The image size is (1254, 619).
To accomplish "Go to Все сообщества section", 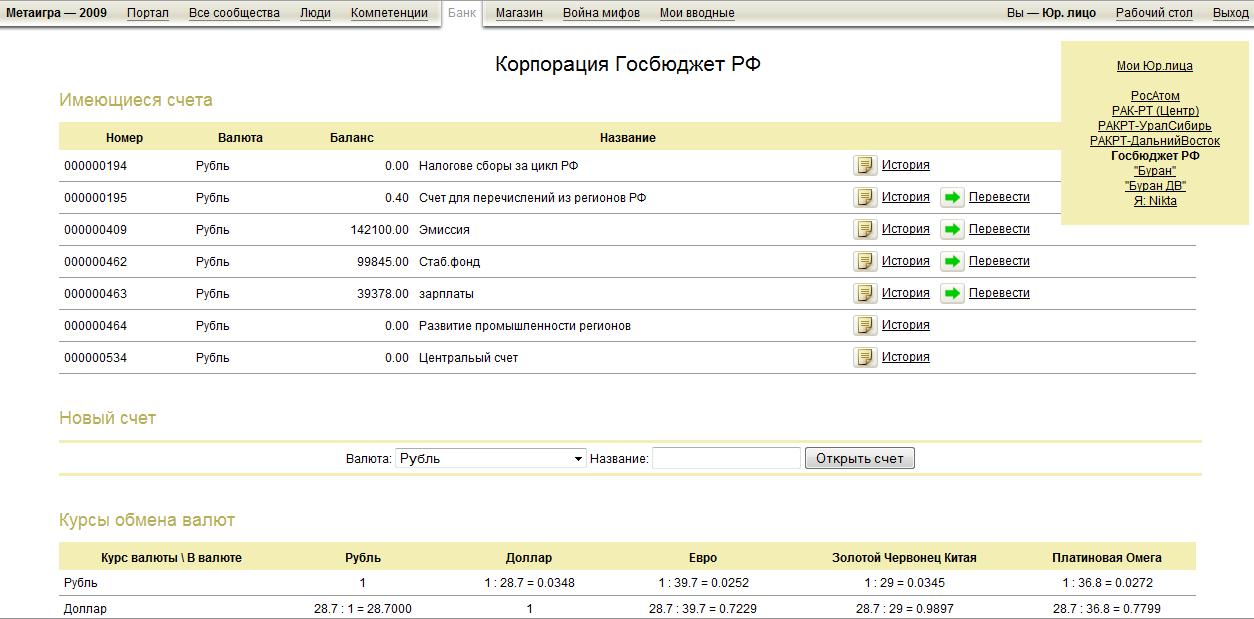I will point(234,13).
